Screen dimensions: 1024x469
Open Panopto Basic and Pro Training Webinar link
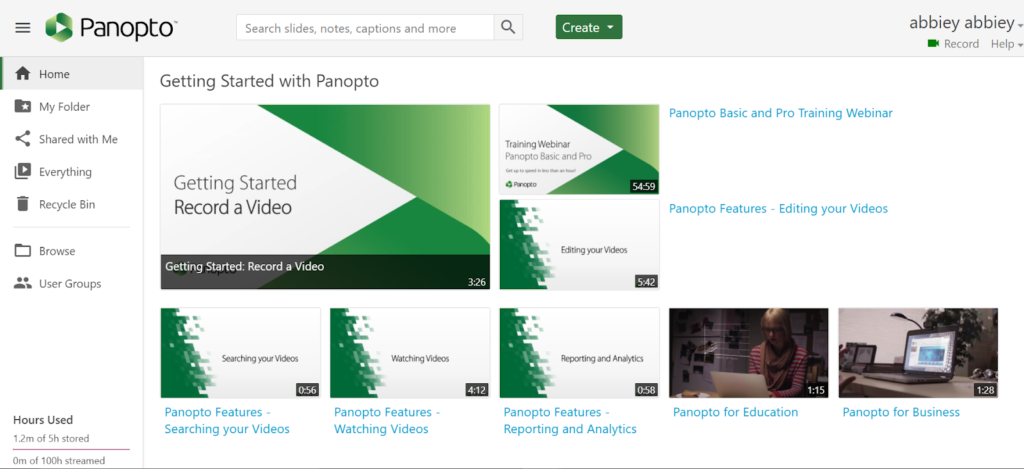(x=780, y=113)
